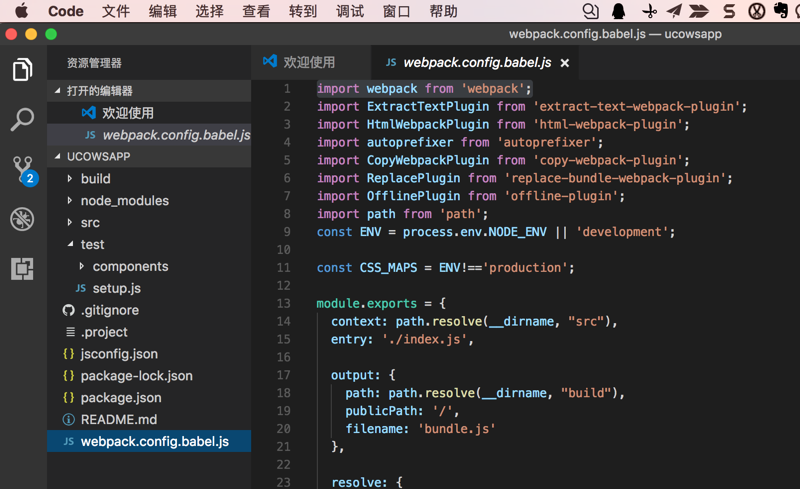This screenshot has height=489, width=800.
Task: Open the 窗口 menu
Action: pyautogui.click(x=396, y=11)
